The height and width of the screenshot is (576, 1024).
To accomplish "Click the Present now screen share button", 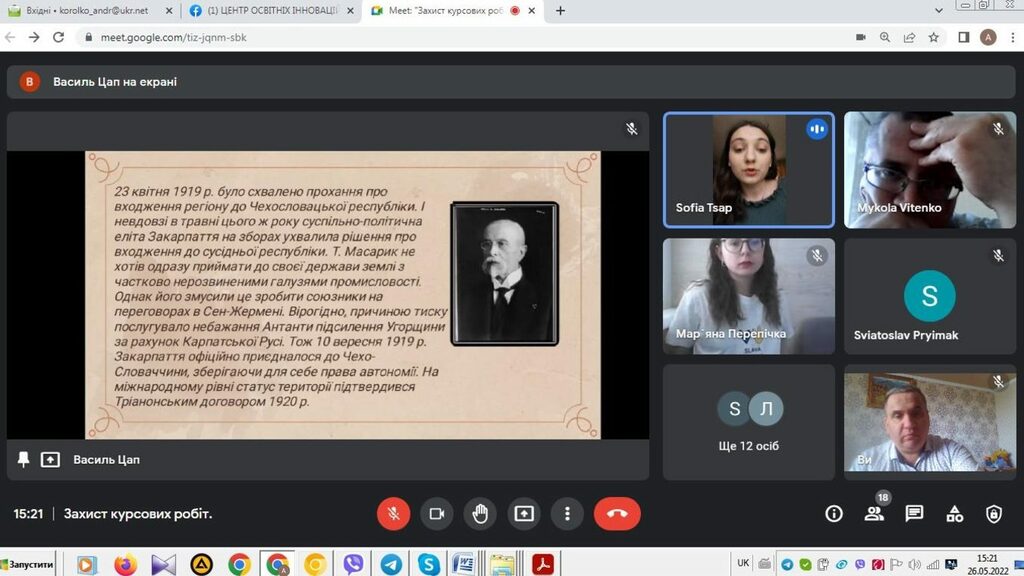I will (524, 514).
